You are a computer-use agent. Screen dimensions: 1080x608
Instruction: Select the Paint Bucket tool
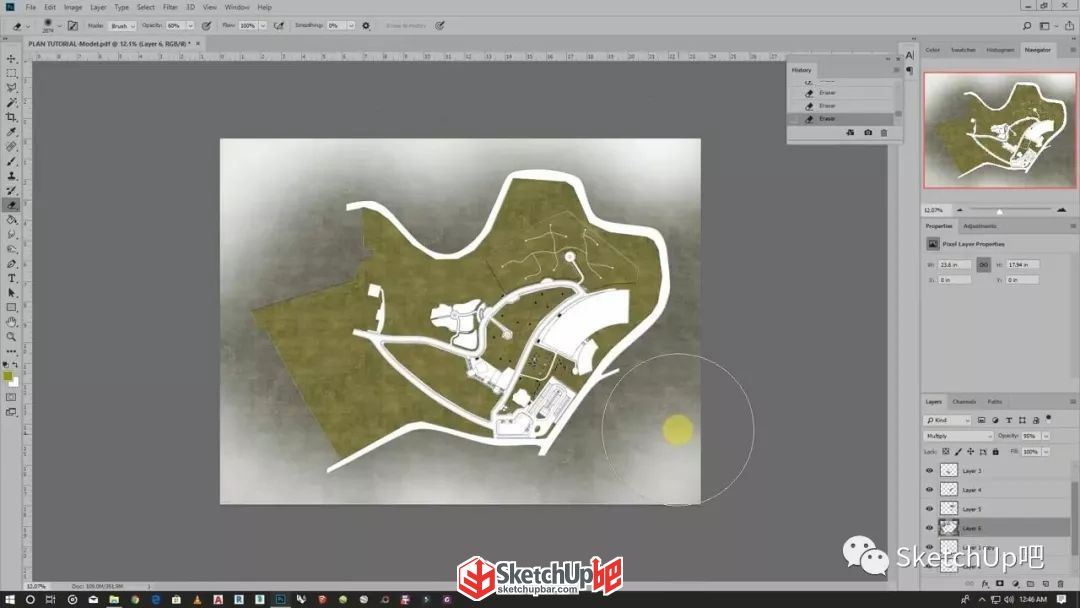(11, 220)
